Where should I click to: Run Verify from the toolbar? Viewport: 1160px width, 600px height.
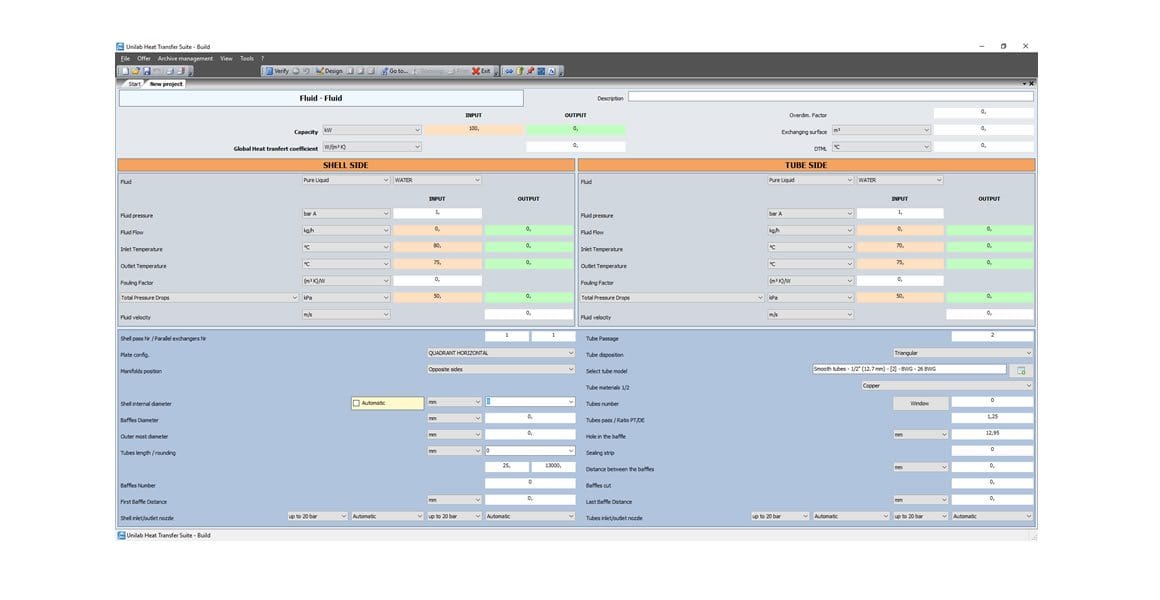[x=276, y=71]
